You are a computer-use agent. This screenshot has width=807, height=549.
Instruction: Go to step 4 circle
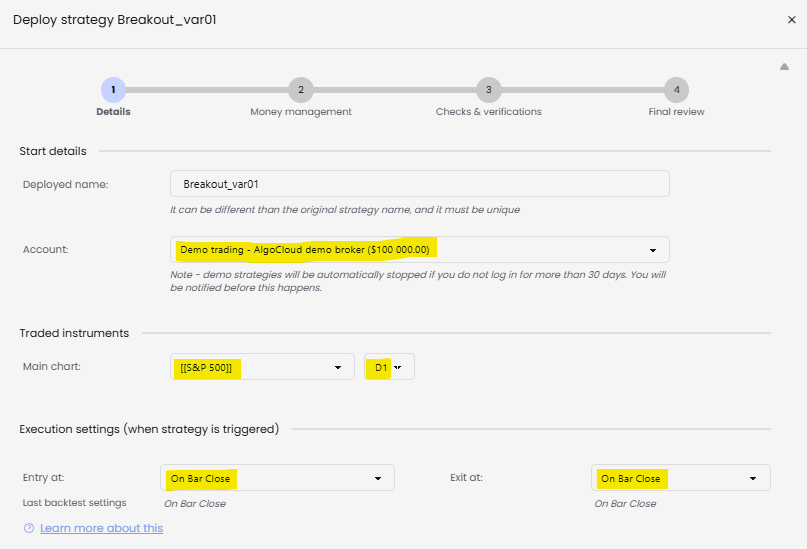pyautogui.click(x=676, y=90)
